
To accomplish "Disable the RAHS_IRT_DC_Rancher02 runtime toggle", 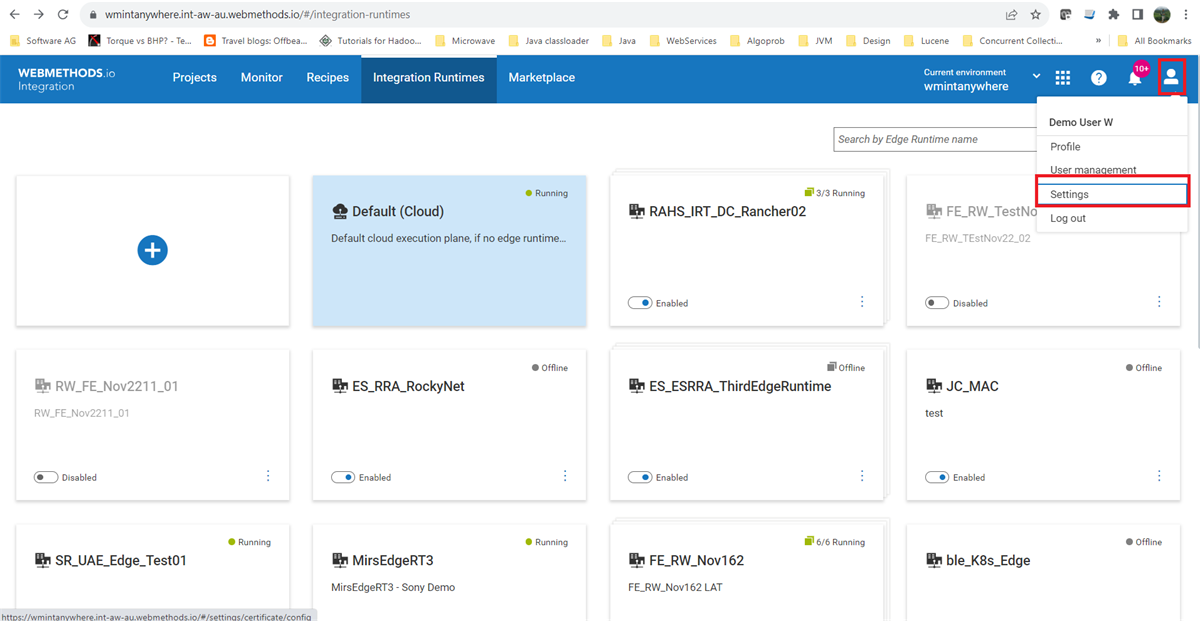I will point(640,303).
